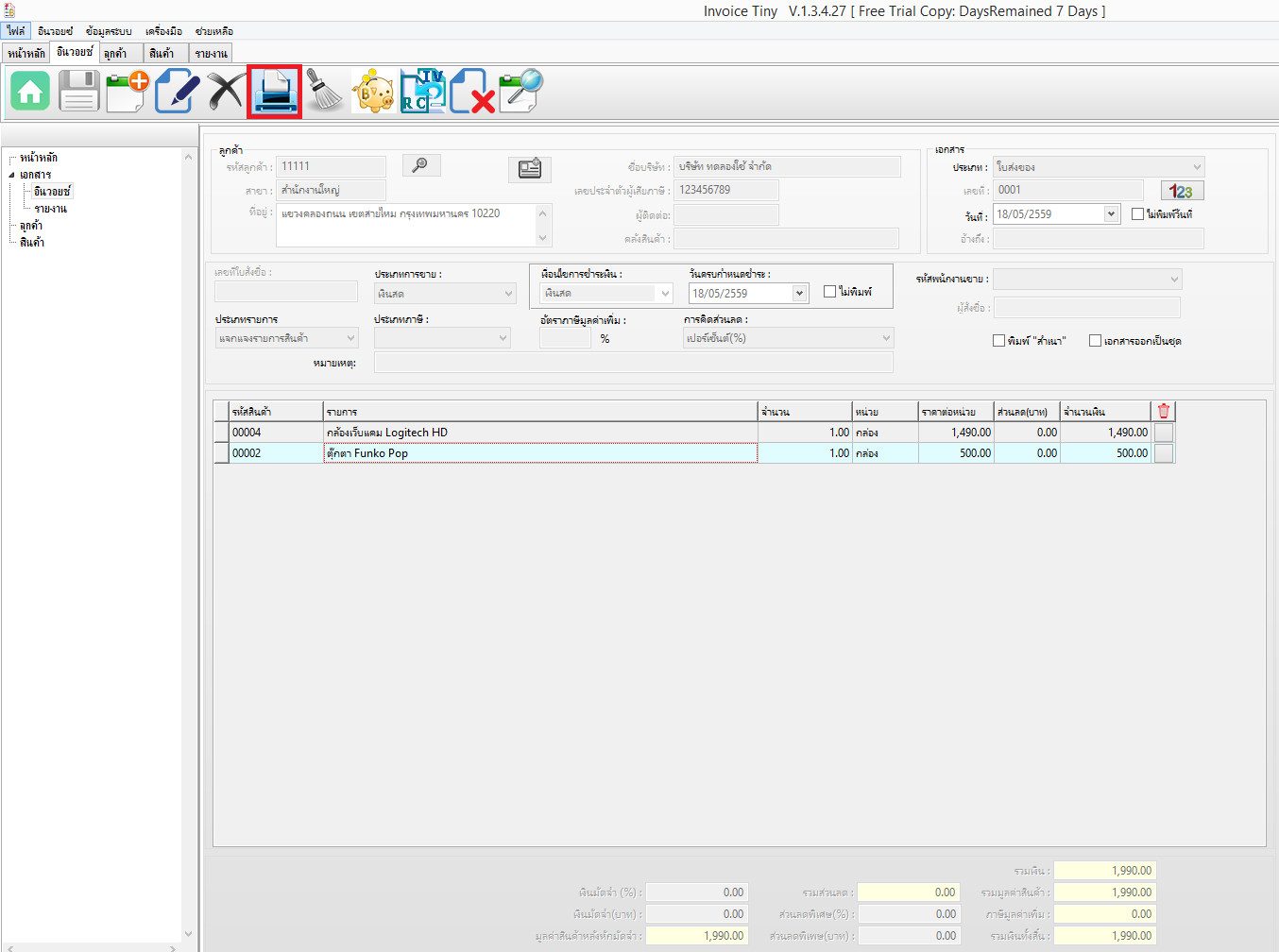
Task: Select product code 00002 in the table
Action: [x=277, y=453]
